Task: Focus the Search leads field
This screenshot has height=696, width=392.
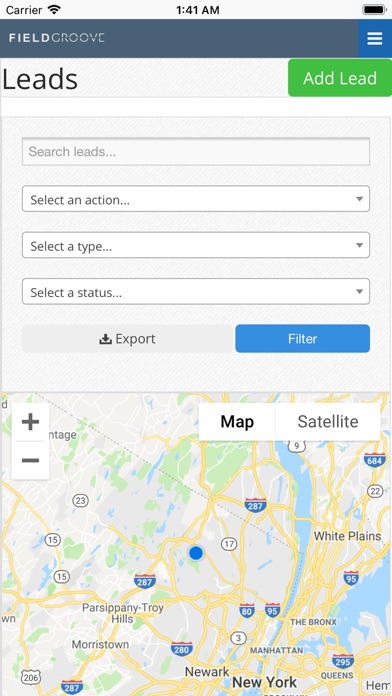Action: pyautogui.click(x=196, y=152)
